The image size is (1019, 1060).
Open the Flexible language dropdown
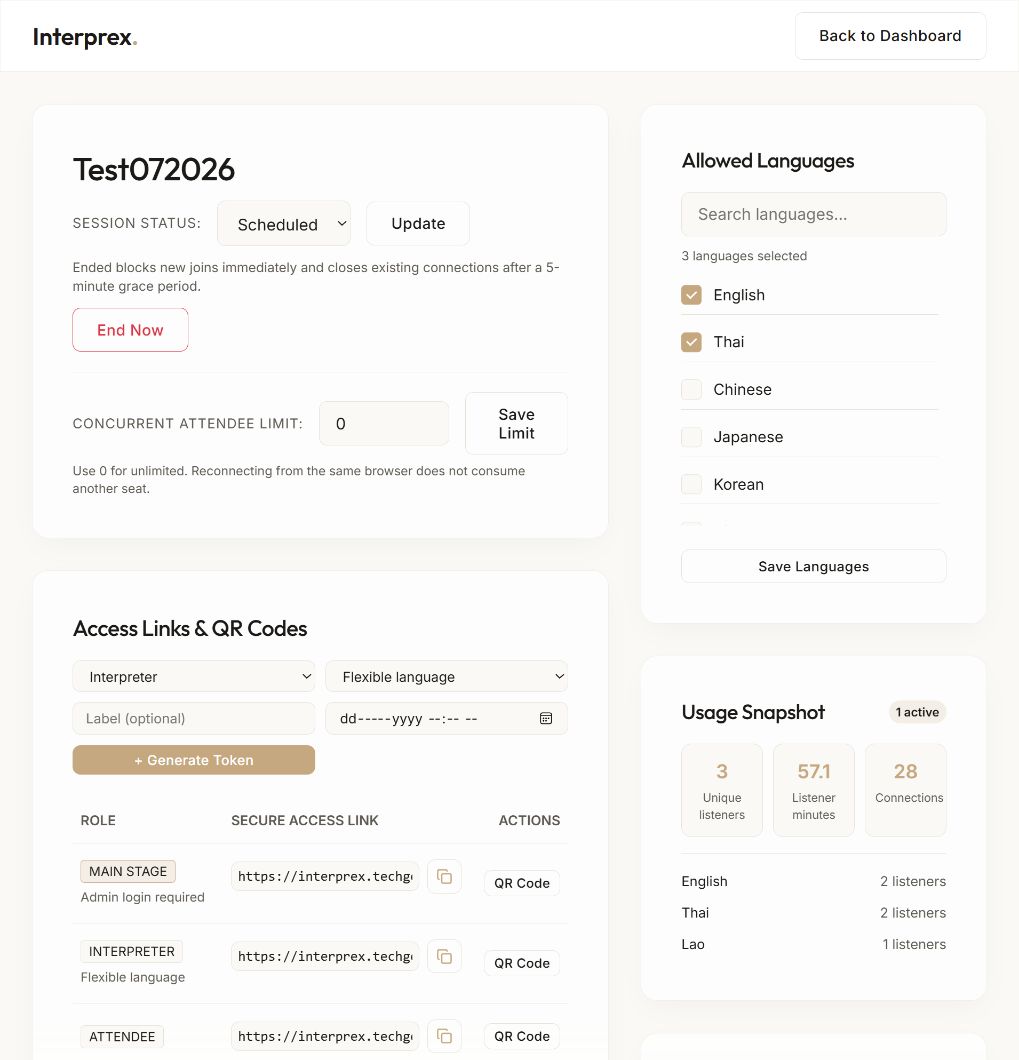coord(446,676)
